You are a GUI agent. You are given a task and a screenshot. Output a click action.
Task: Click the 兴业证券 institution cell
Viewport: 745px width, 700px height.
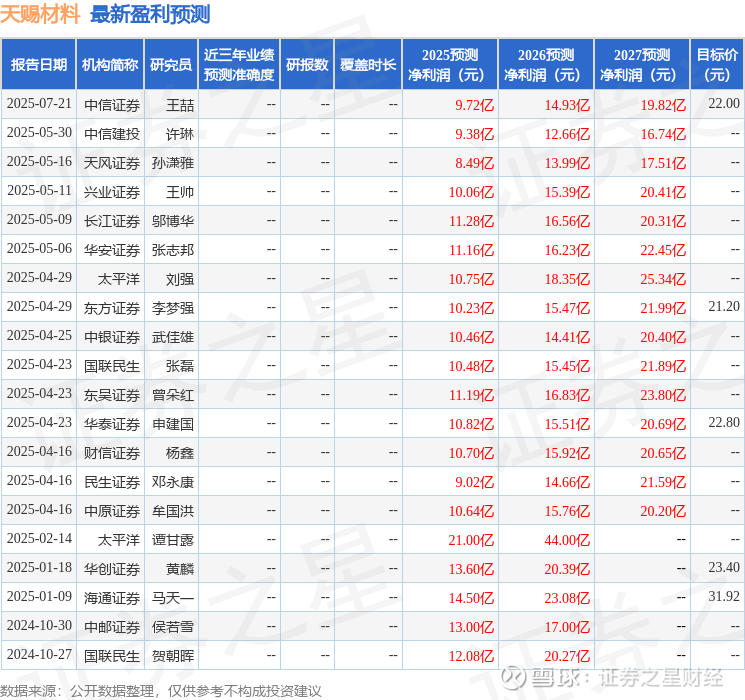click(x=112, y=192)
